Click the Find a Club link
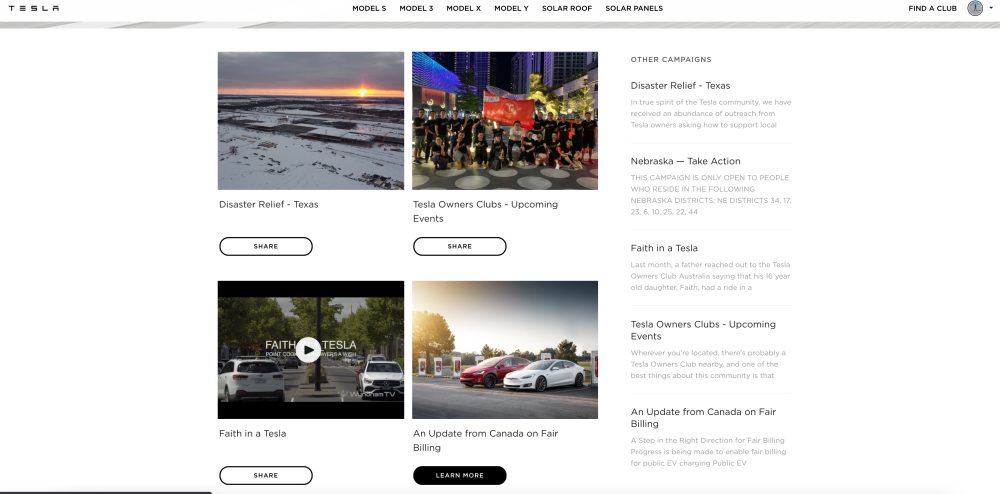The width and height of the screenshot is (1000, 494). coord(932,8)
